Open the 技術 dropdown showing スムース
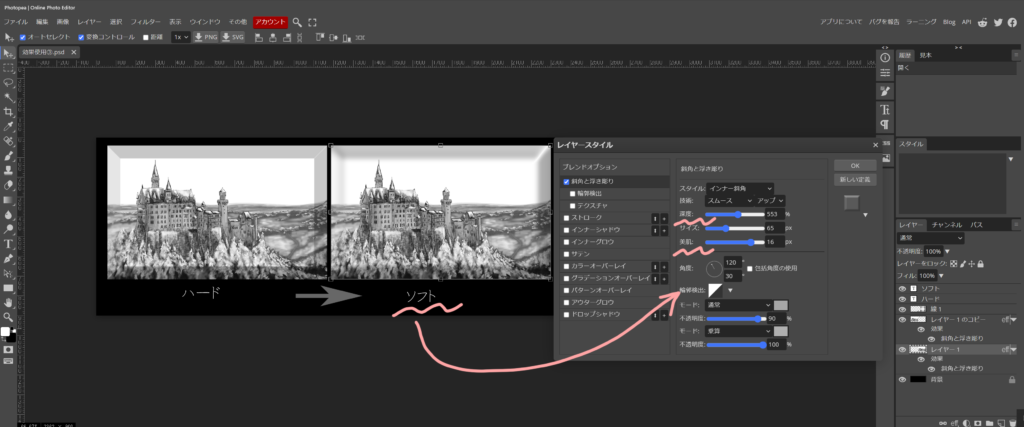Screen dimensions: 1024x427 point(728,200)
